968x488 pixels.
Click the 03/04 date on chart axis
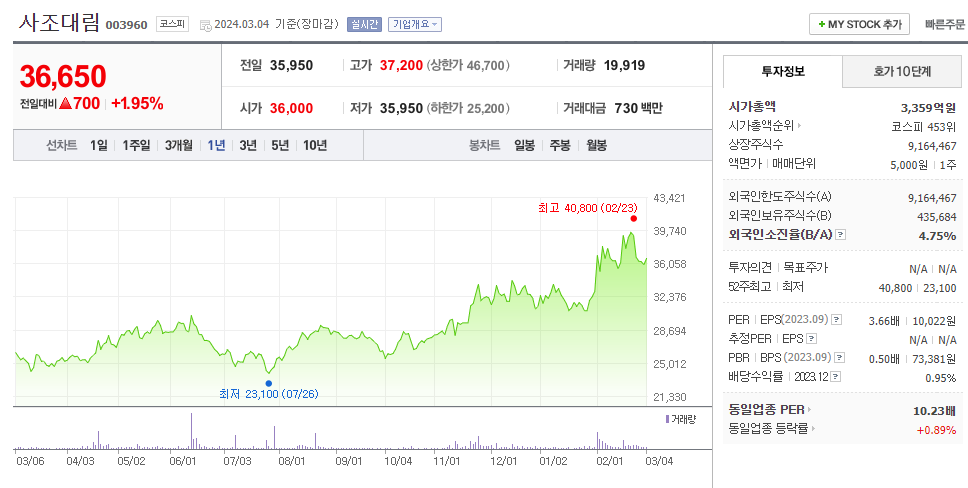[659, 461]
